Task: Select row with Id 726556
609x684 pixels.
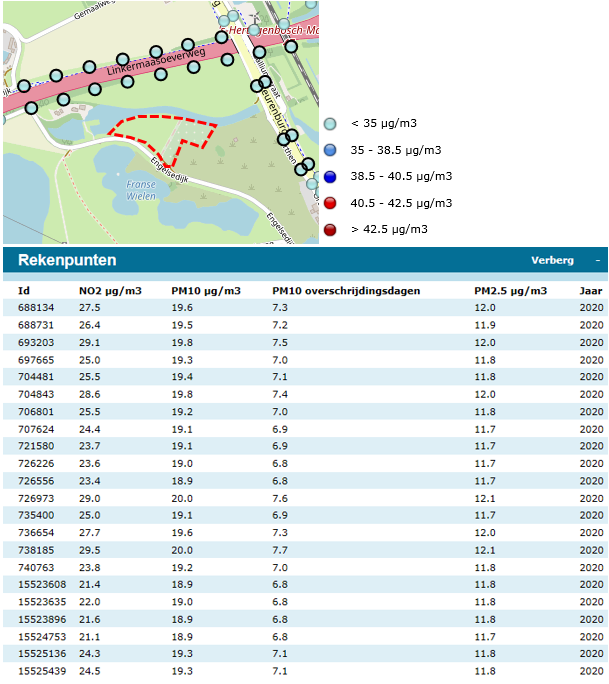Action: (x=305, y=481)
